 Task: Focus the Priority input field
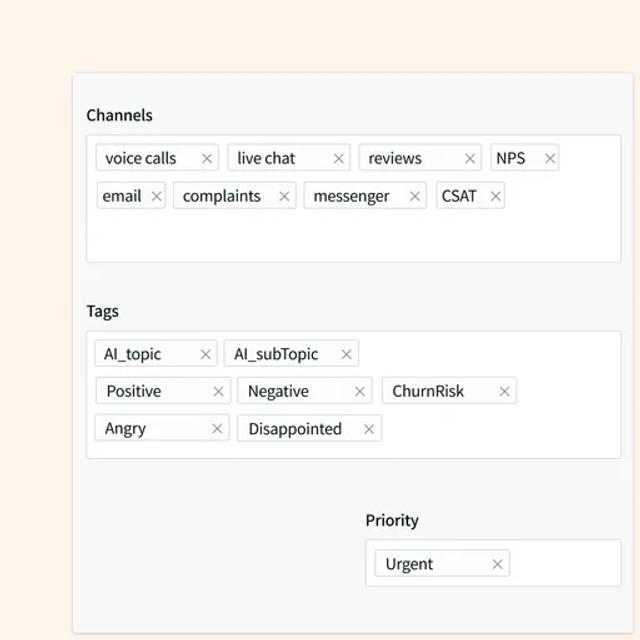(565, 563)
